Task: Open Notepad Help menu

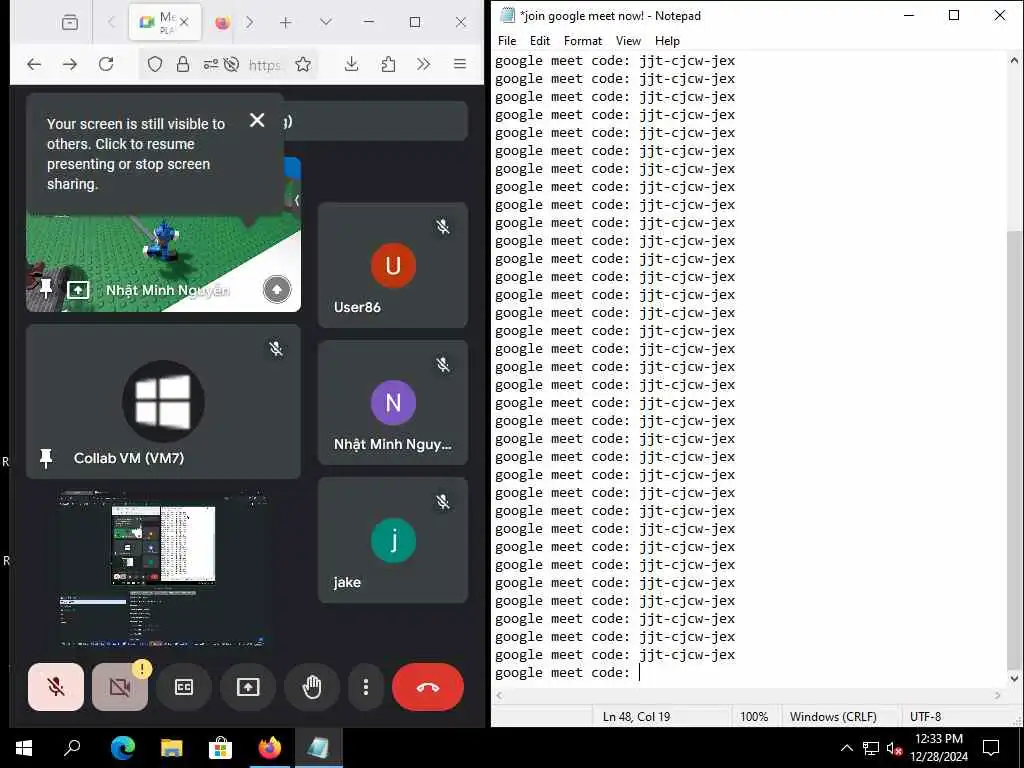Action: pyautogui.click(x=667, y=40)
